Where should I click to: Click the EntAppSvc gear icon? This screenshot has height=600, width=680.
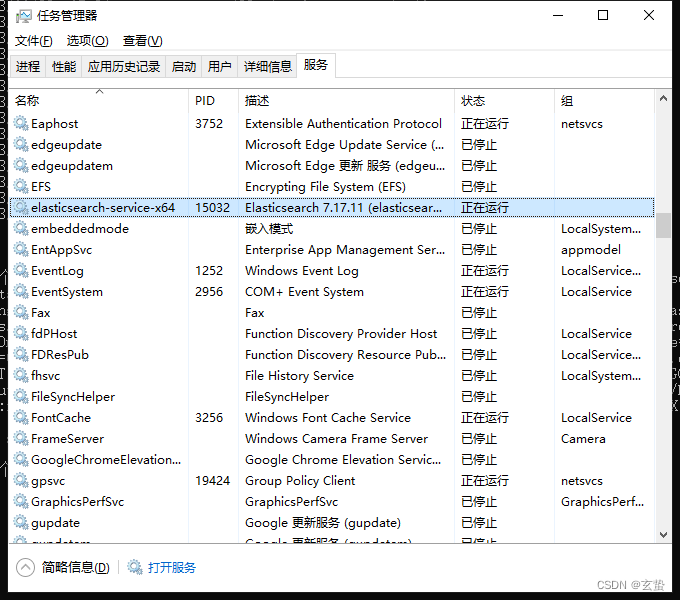(x=21, y=250)
